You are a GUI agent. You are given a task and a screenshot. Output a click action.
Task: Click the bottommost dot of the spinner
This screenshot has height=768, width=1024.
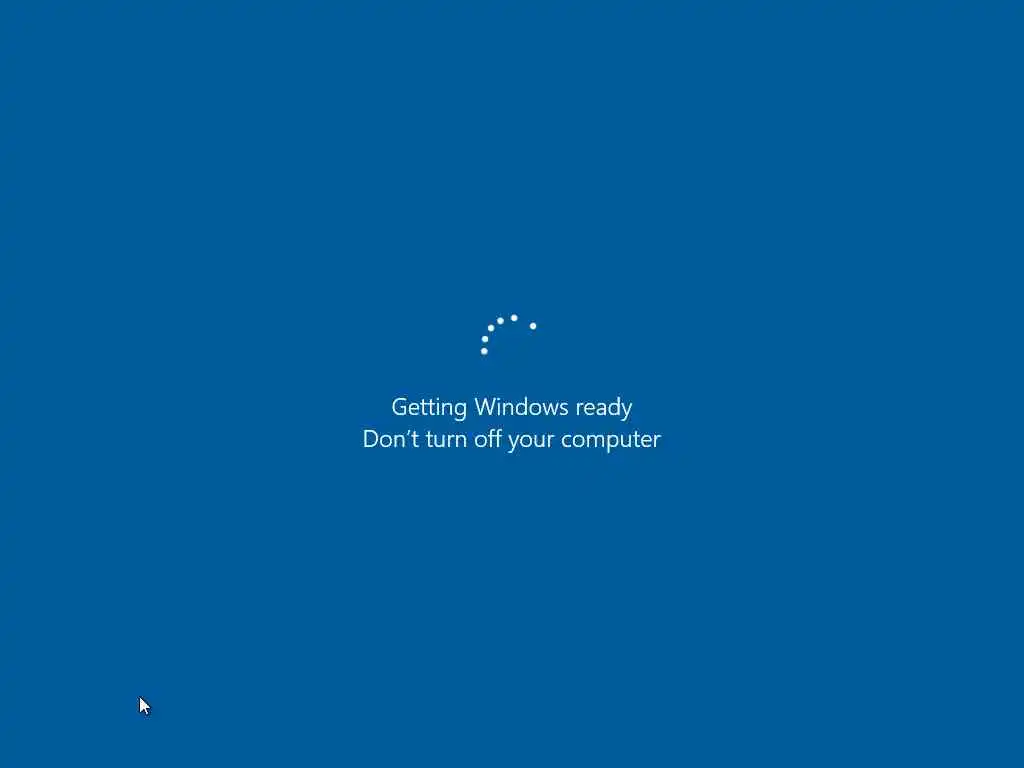[484, 351]
